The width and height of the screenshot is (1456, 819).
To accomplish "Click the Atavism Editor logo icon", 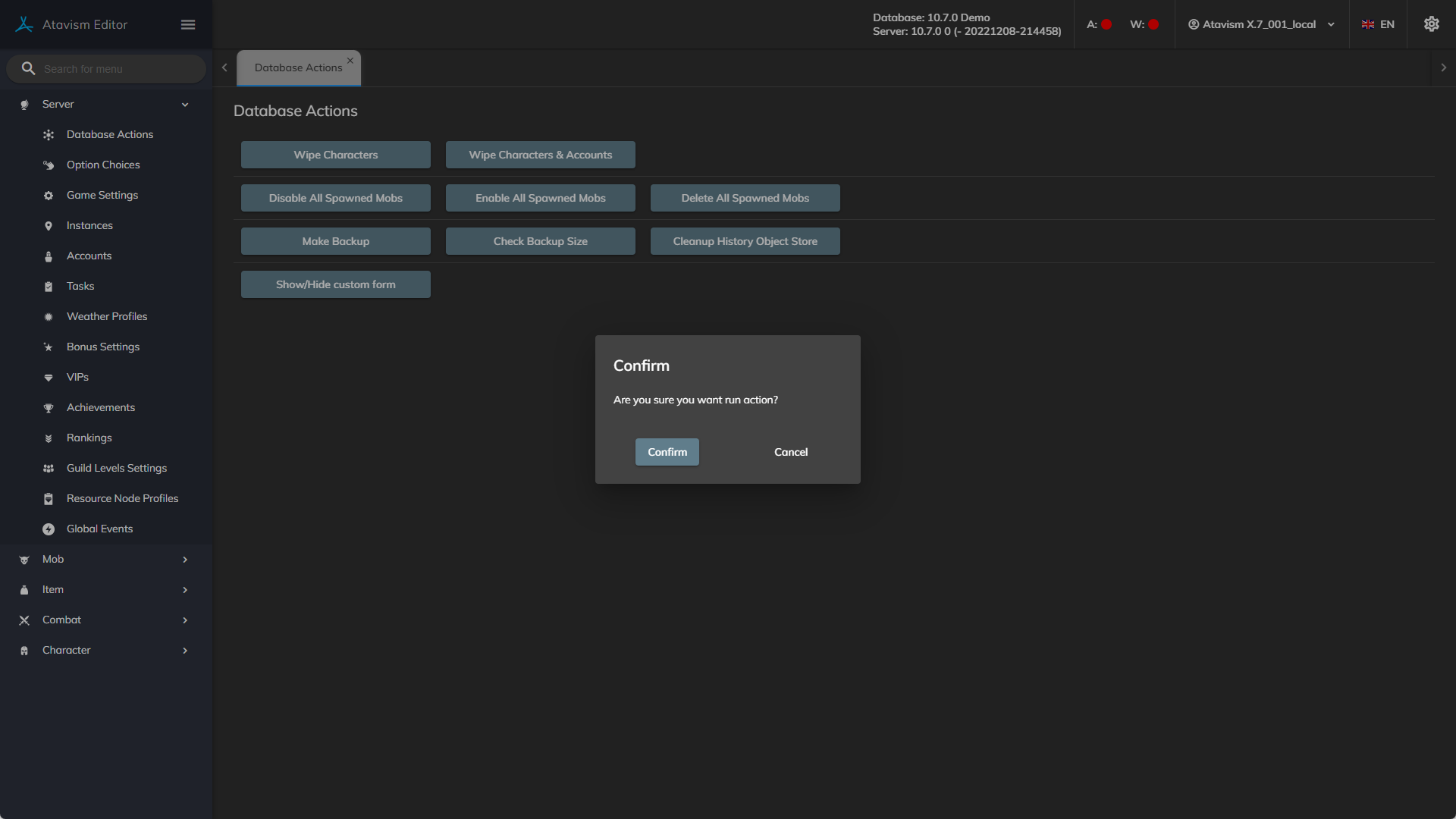I will pos(24,24).
